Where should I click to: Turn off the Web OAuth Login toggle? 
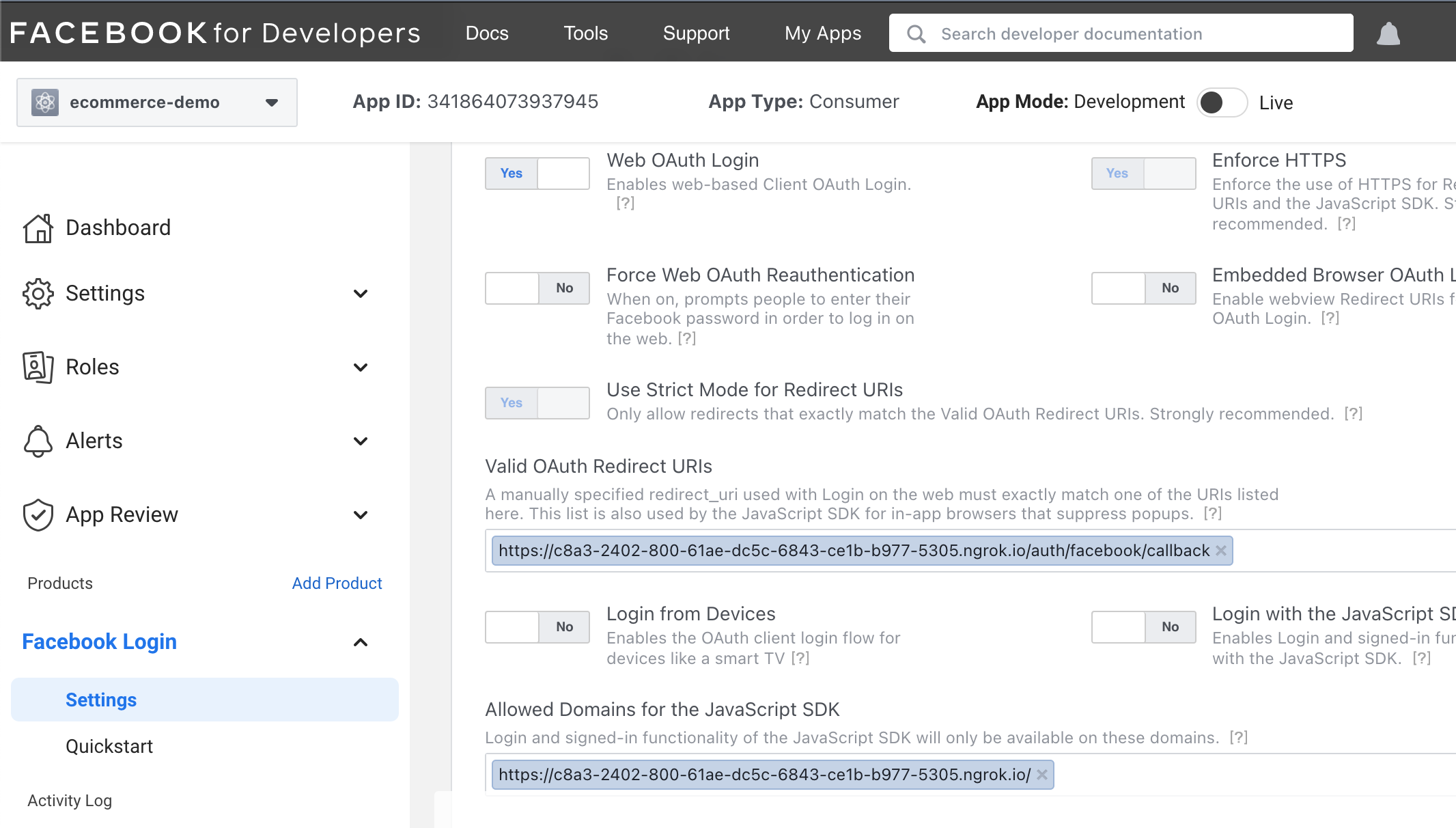[x=537, y=174]
